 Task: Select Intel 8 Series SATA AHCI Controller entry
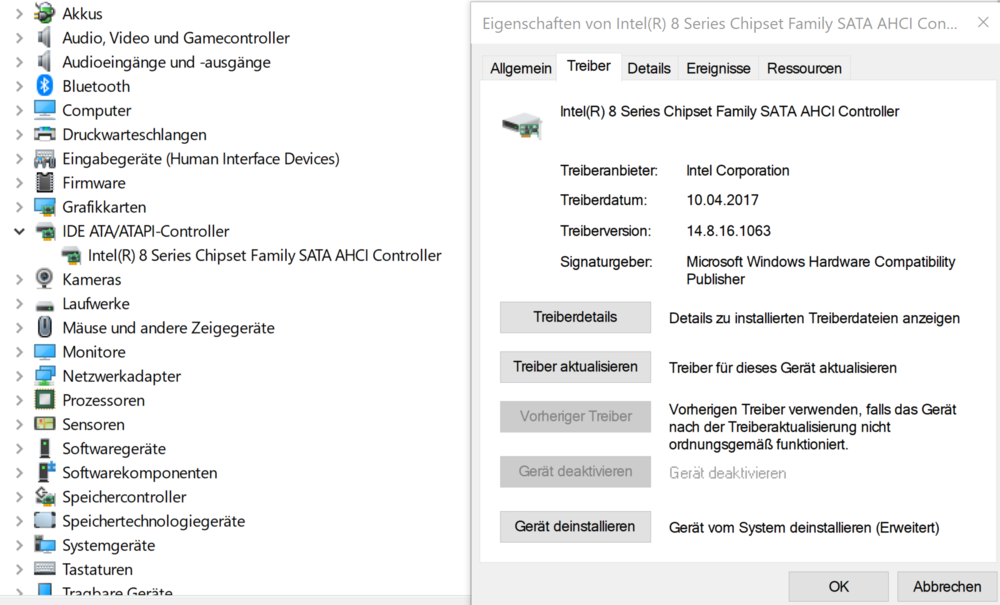click(264, 255)
